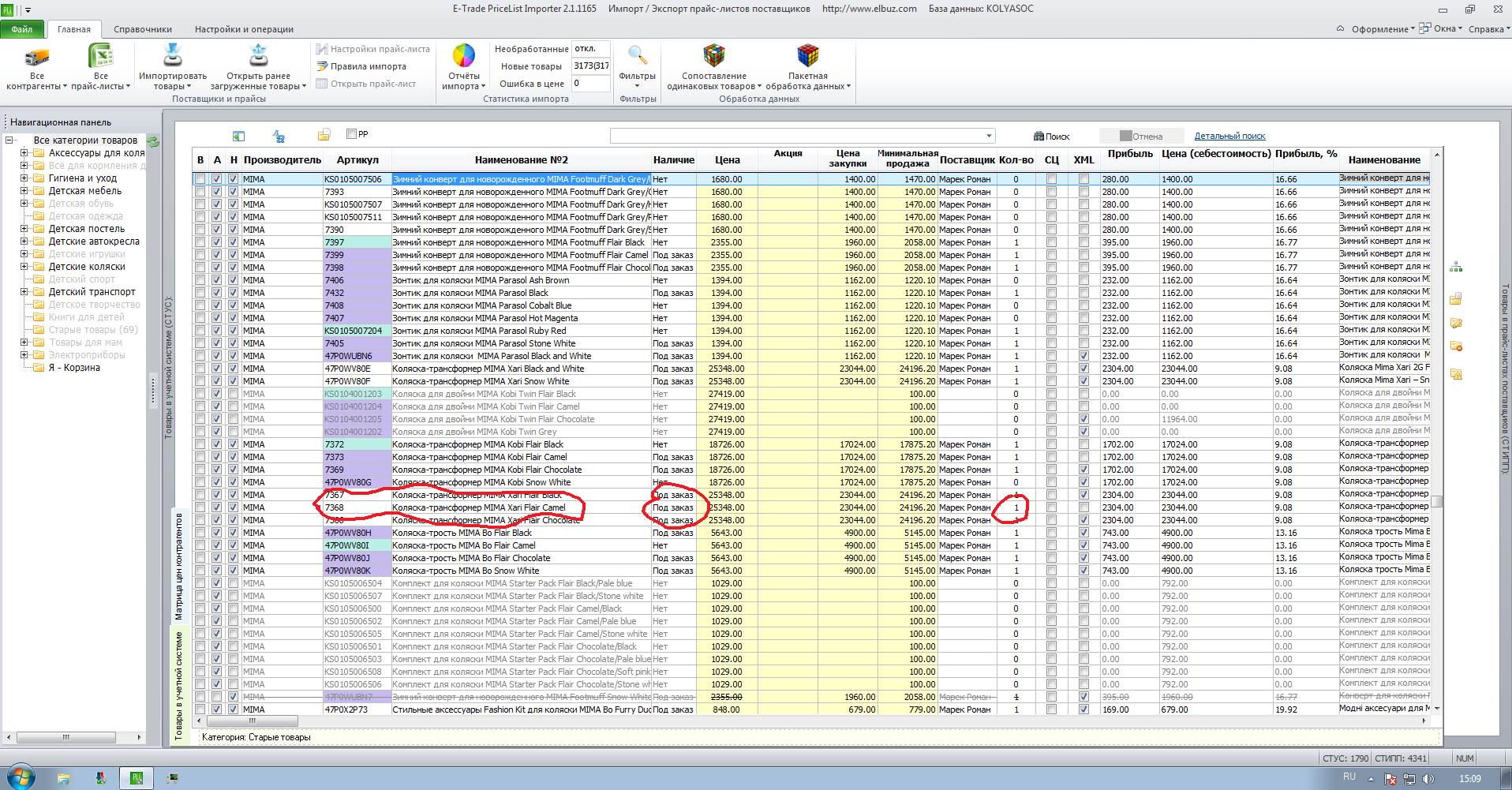
Task: Click the folder-with-pencil icon on right sidebar
Action: point(1456,323)
